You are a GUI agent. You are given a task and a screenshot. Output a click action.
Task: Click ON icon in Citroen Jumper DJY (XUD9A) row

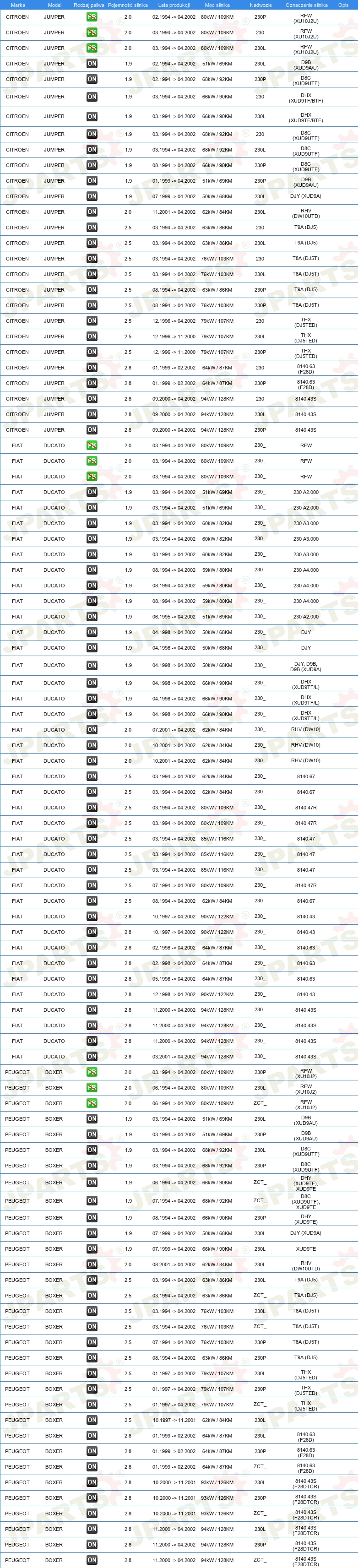click(92, 196)
